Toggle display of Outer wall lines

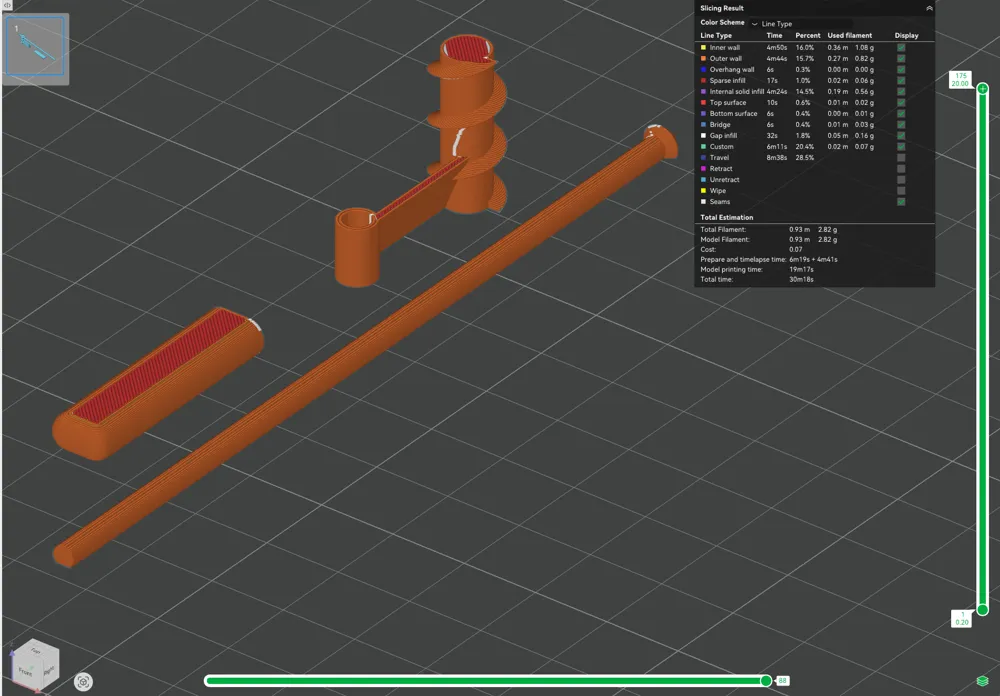click(901, 58)
